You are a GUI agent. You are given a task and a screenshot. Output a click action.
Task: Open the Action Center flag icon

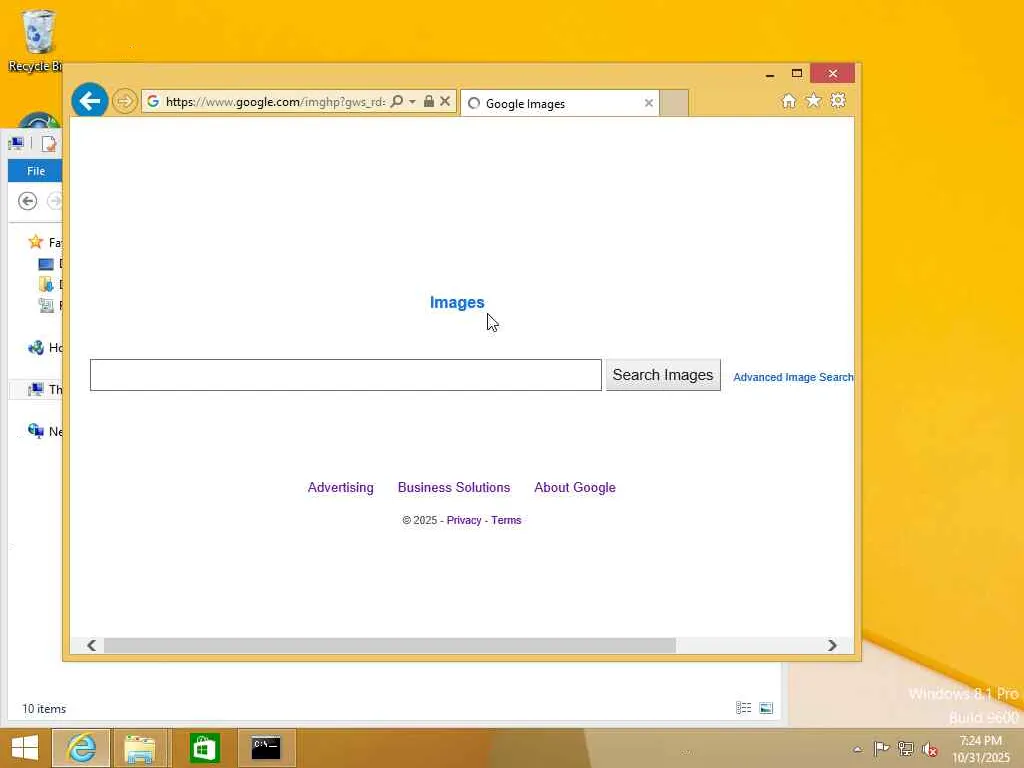point(881,748)
